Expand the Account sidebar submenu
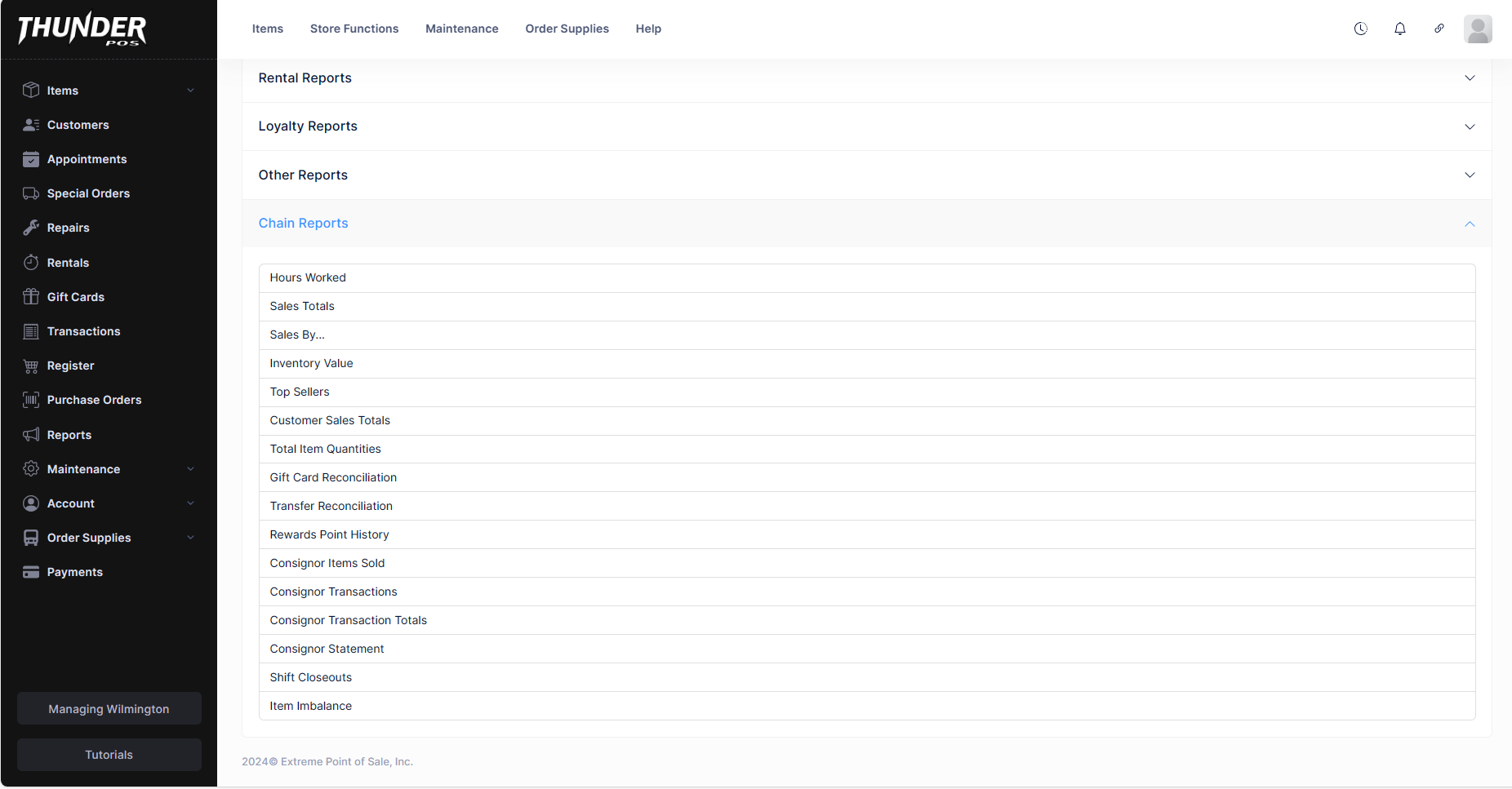The width and height of the screenshot is (1512, 789). pos(190,503)
